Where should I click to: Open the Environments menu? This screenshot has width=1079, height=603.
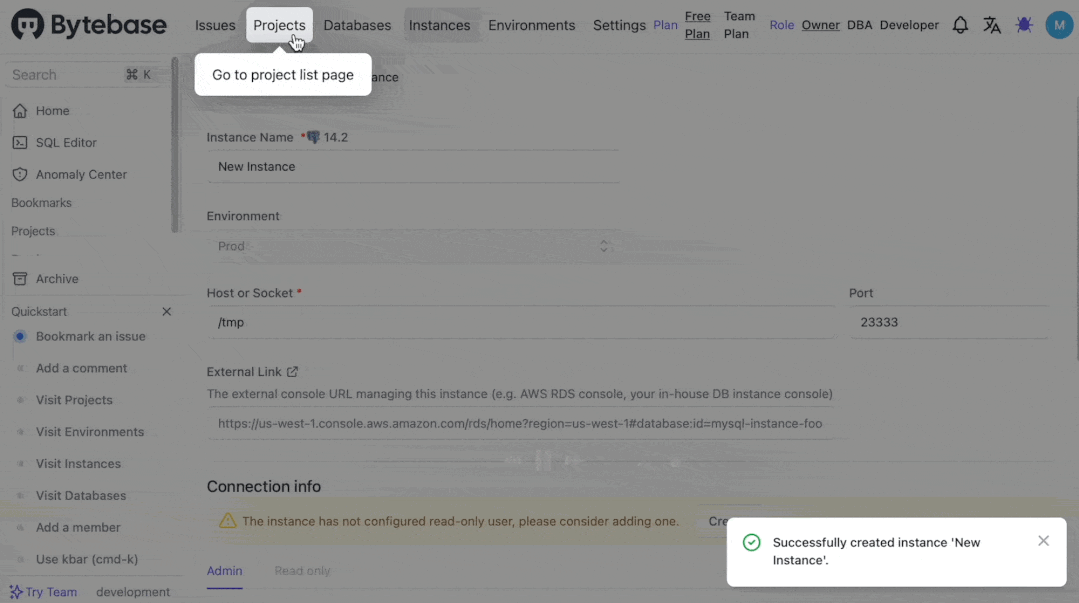point(531,25)
